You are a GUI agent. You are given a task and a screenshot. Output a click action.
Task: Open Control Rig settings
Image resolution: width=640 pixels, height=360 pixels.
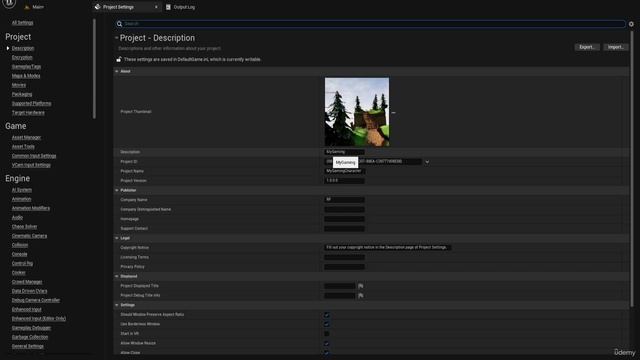pos(22,263)
